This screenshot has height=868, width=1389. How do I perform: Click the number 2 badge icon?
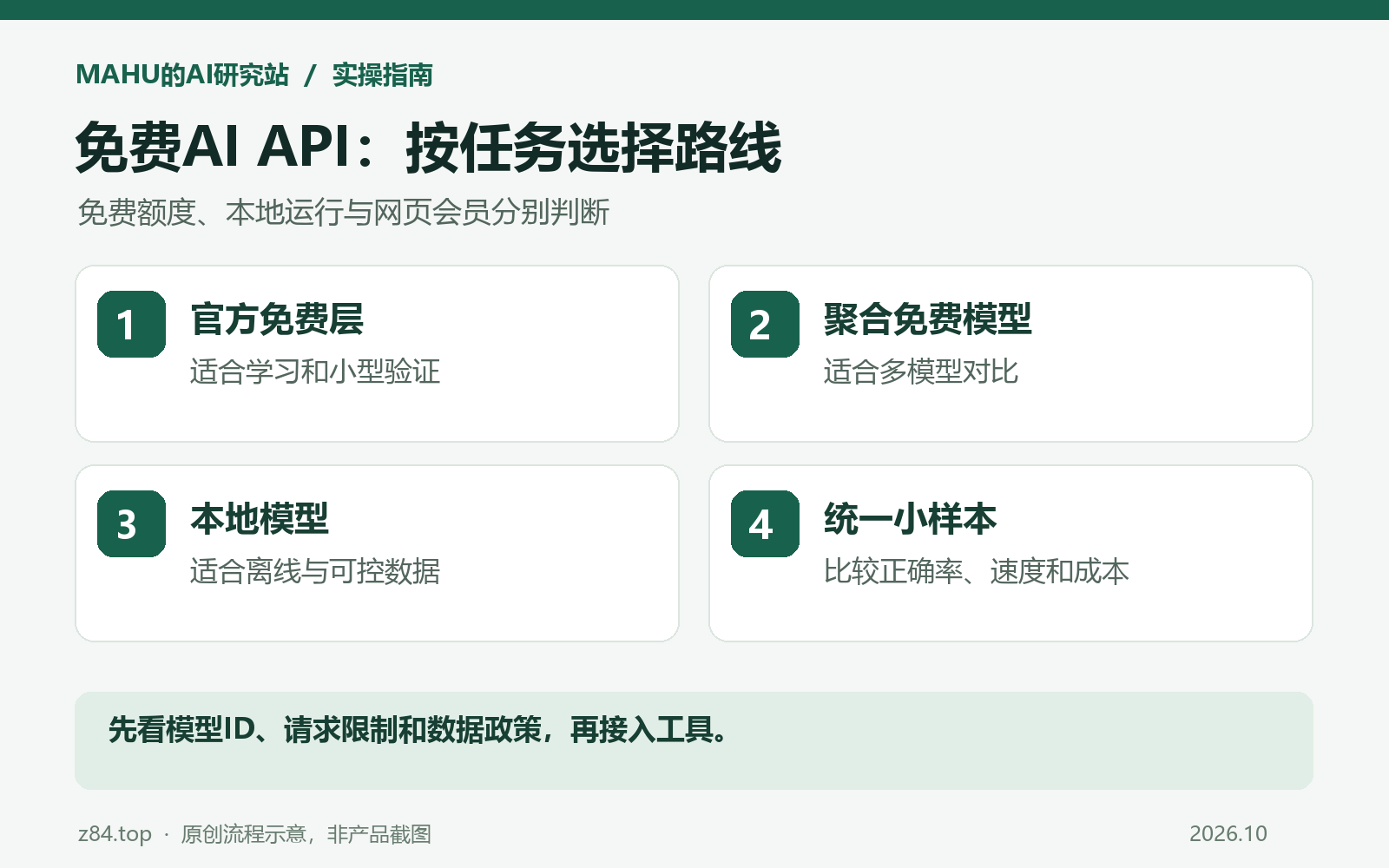click(765, 324)
